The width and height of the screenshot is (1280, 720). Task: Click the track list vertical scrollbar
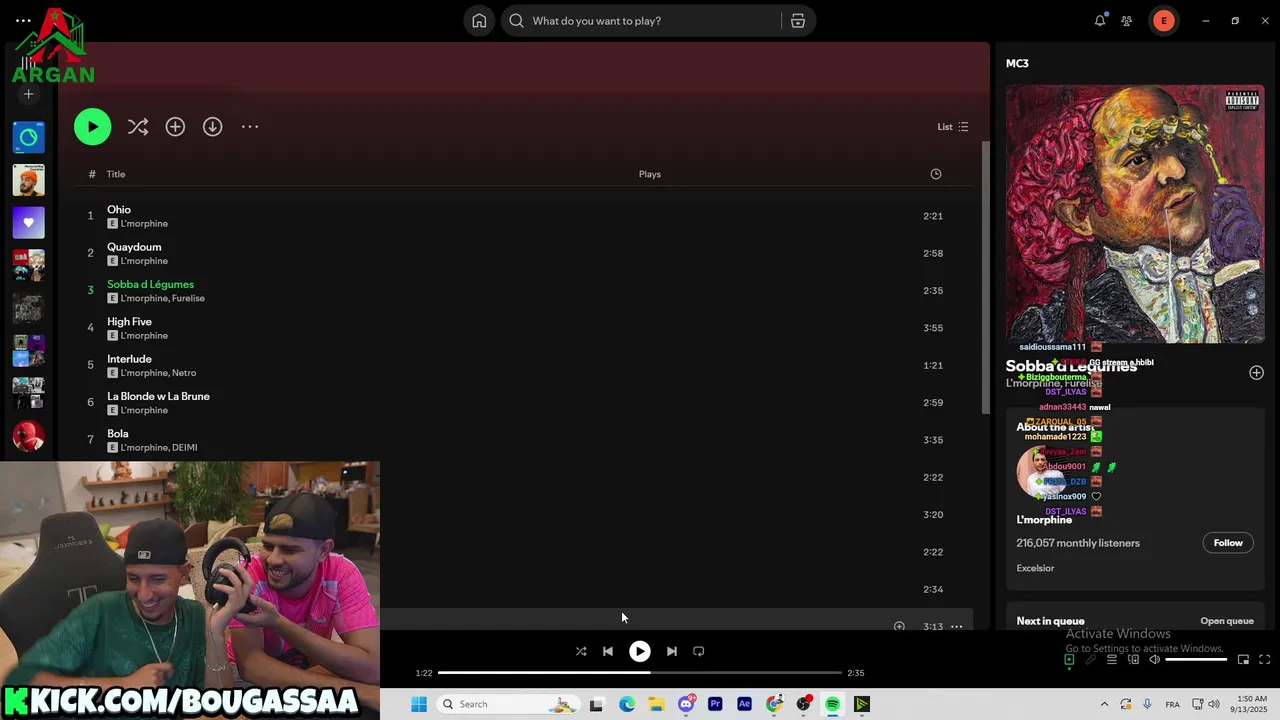[985, 278]
